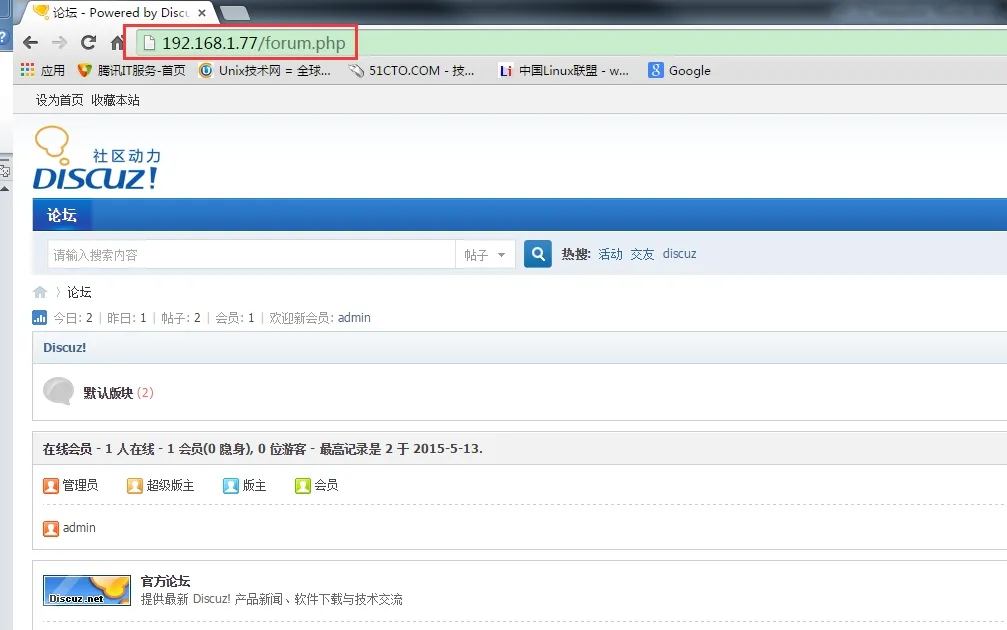Open a new tab with the blank tab button

[x=234, y=12]
